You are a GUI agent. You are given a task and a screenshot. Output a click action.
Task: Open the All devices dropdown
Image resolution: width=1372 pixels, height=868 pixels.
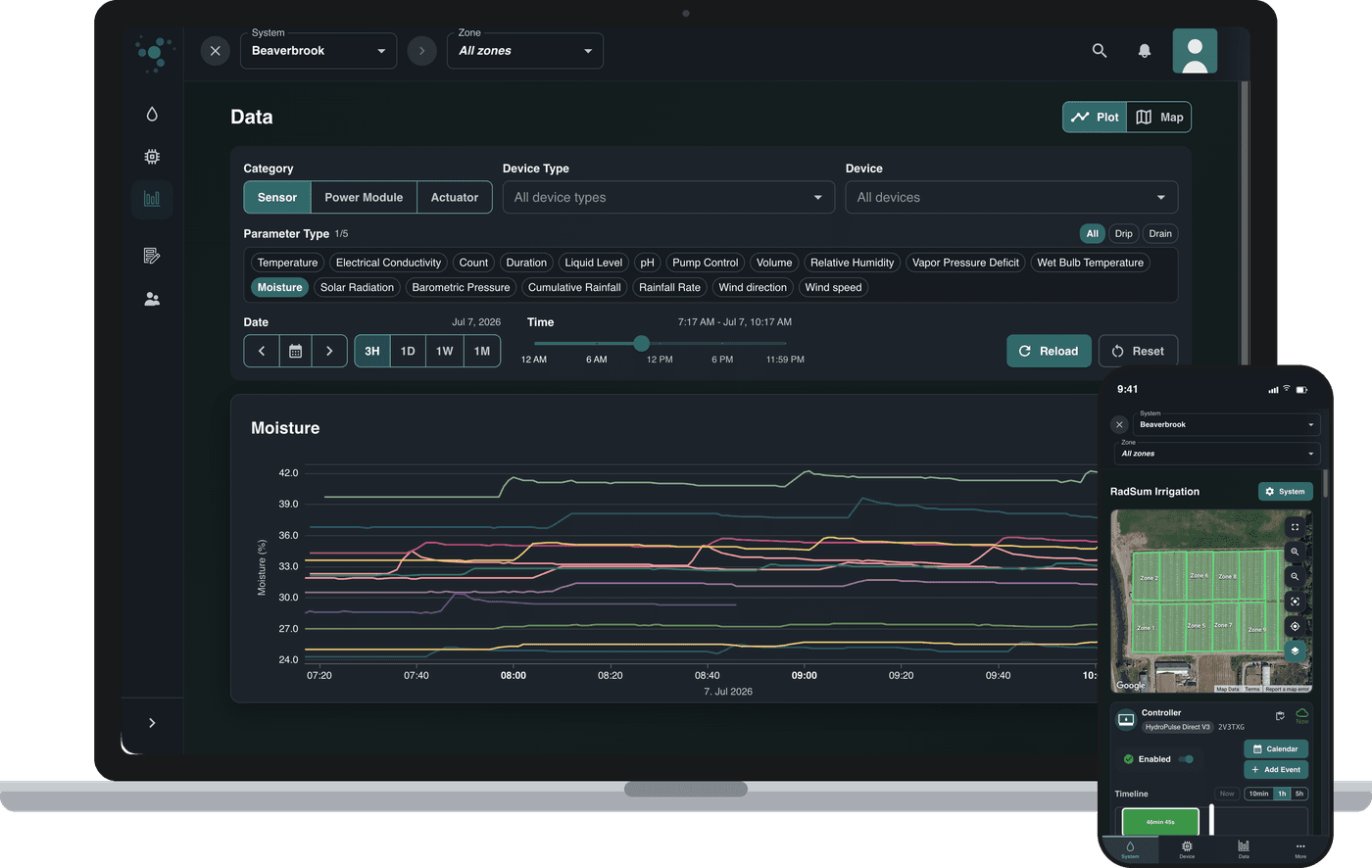point(1011,198)
